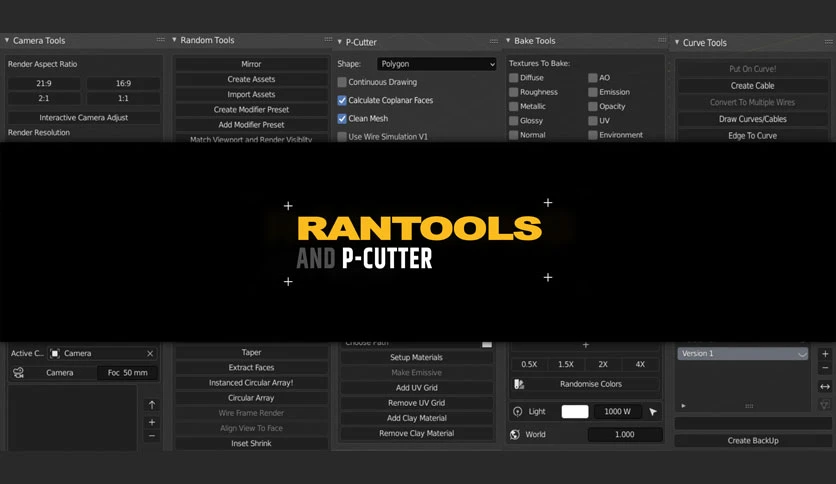Click the camera icon beside the Camera button
This screenshot has height=484, width=836.
pos(18,373)
